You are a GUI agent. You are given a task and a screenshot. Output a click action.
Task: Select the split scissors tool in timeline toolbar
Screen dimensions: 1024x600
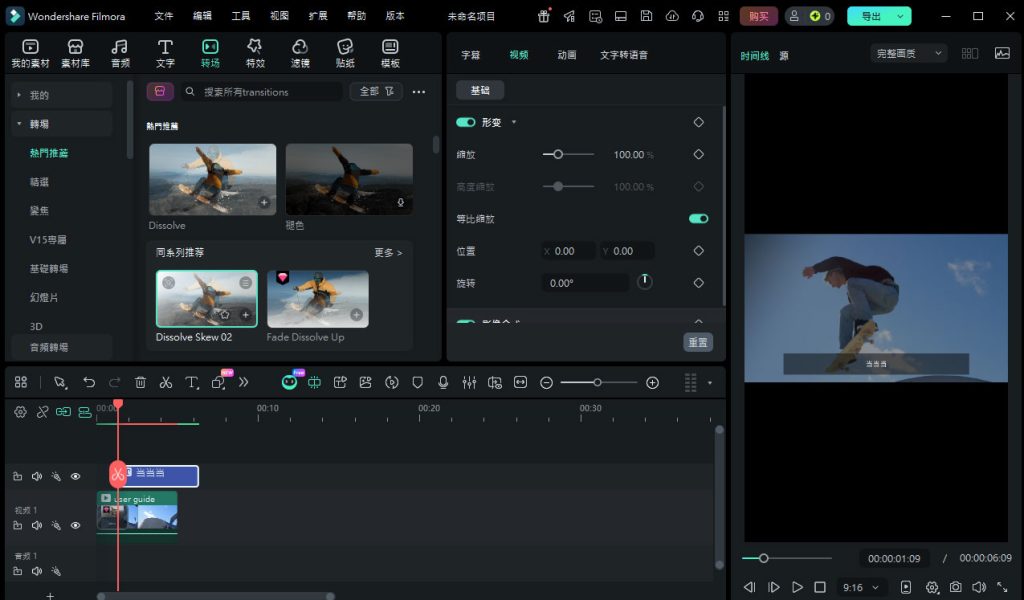click(x=166, y=382)
